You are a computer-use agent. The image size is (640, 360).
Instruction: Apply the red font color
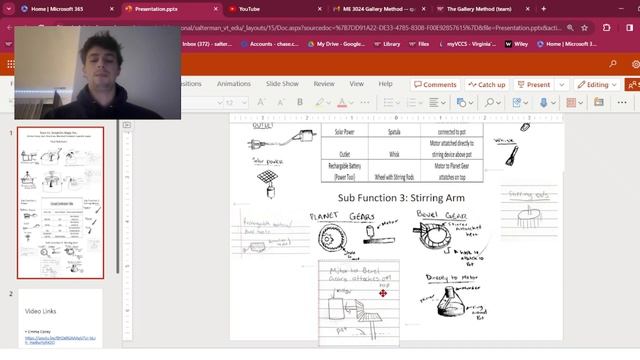point(342,102)
